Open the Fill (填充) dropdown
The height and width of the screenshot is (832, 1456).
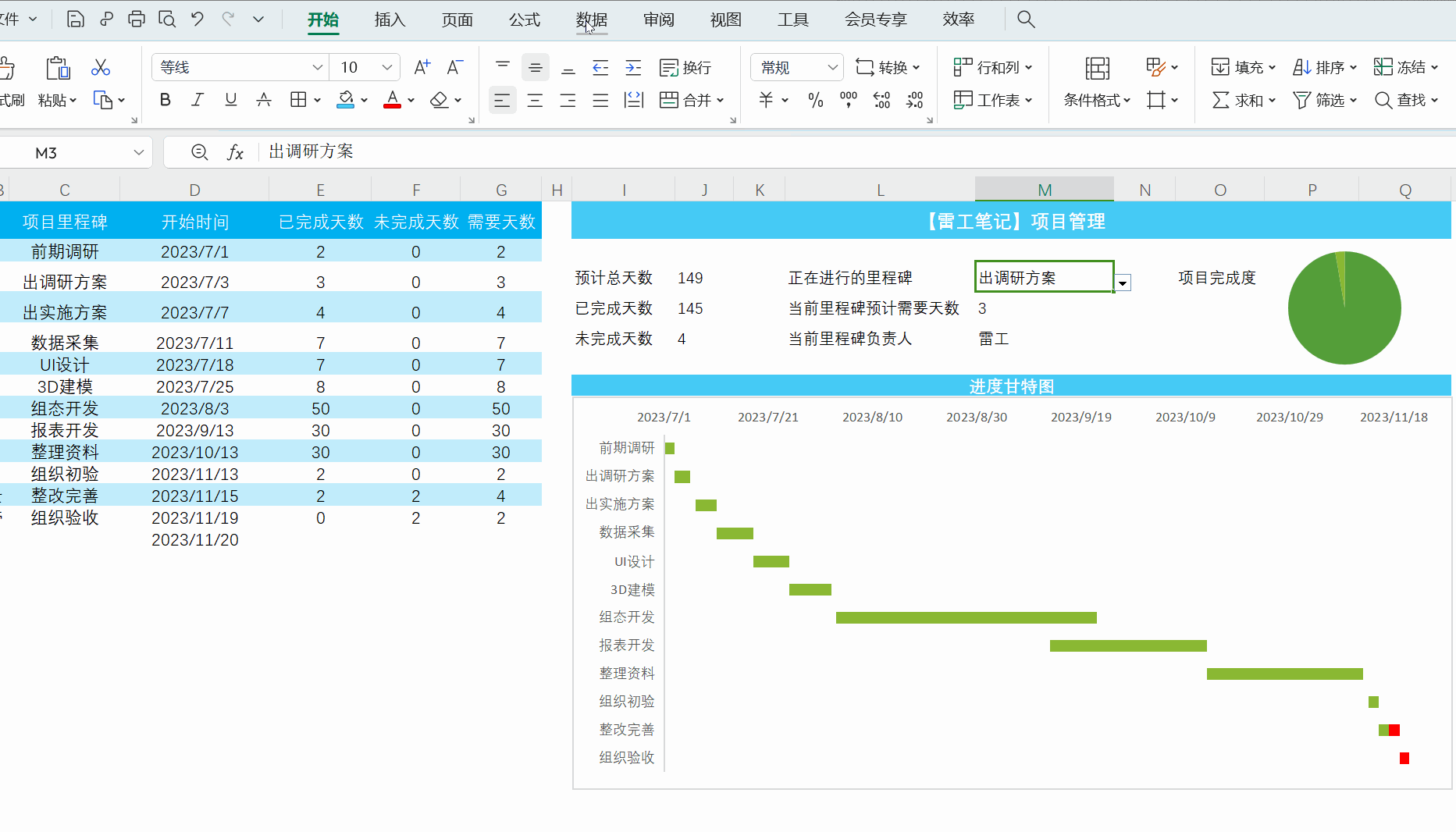(1243, 68)
